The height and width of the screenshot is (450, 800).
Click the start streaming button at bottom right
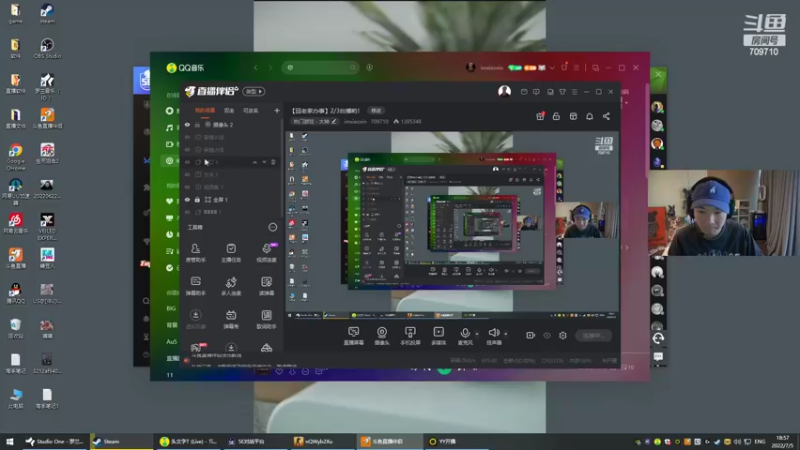coord(593,336)
